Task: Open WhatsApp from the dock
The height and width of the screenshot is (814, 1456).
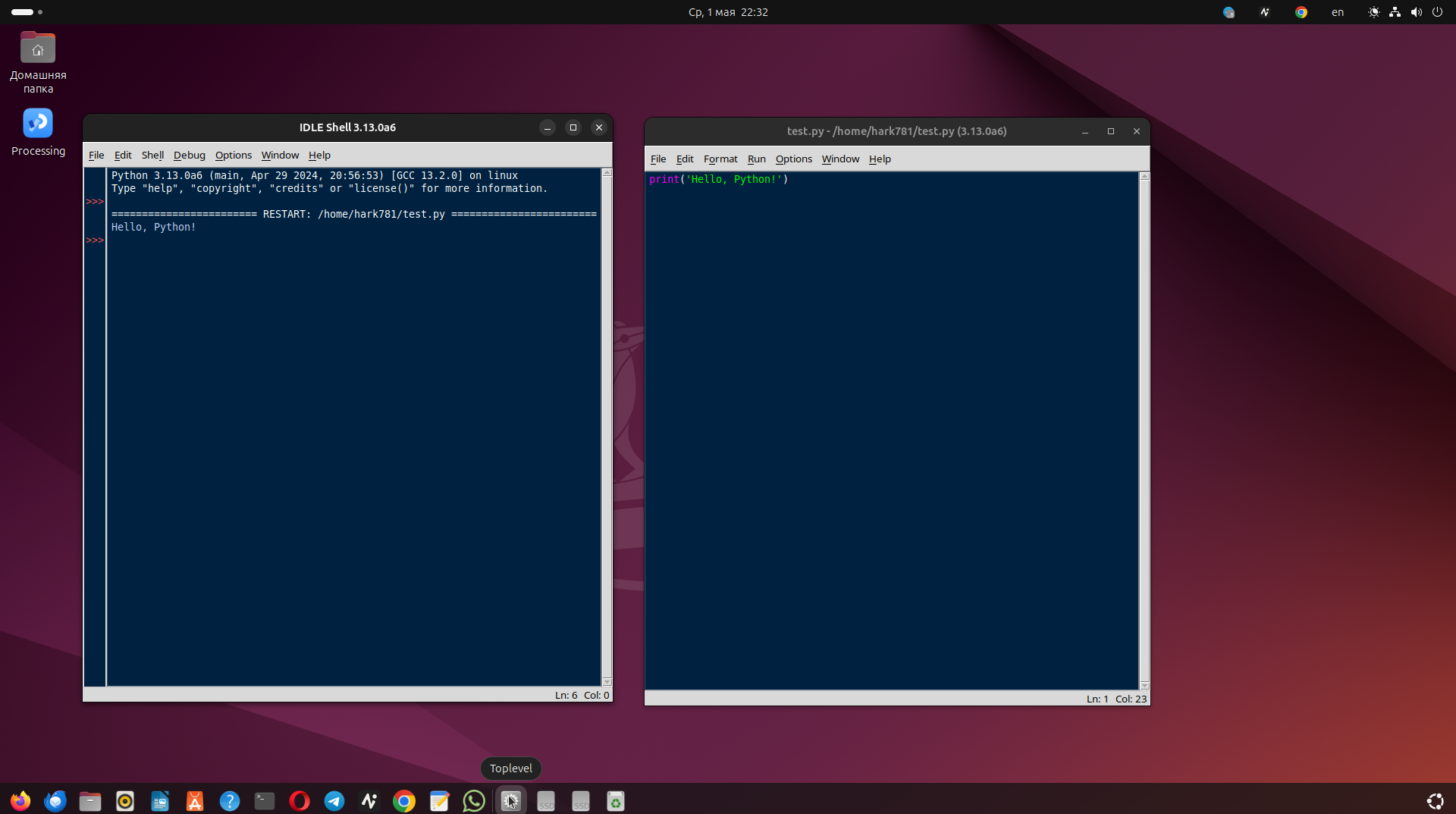Action: pyautogui.click(x=474, y=801)
